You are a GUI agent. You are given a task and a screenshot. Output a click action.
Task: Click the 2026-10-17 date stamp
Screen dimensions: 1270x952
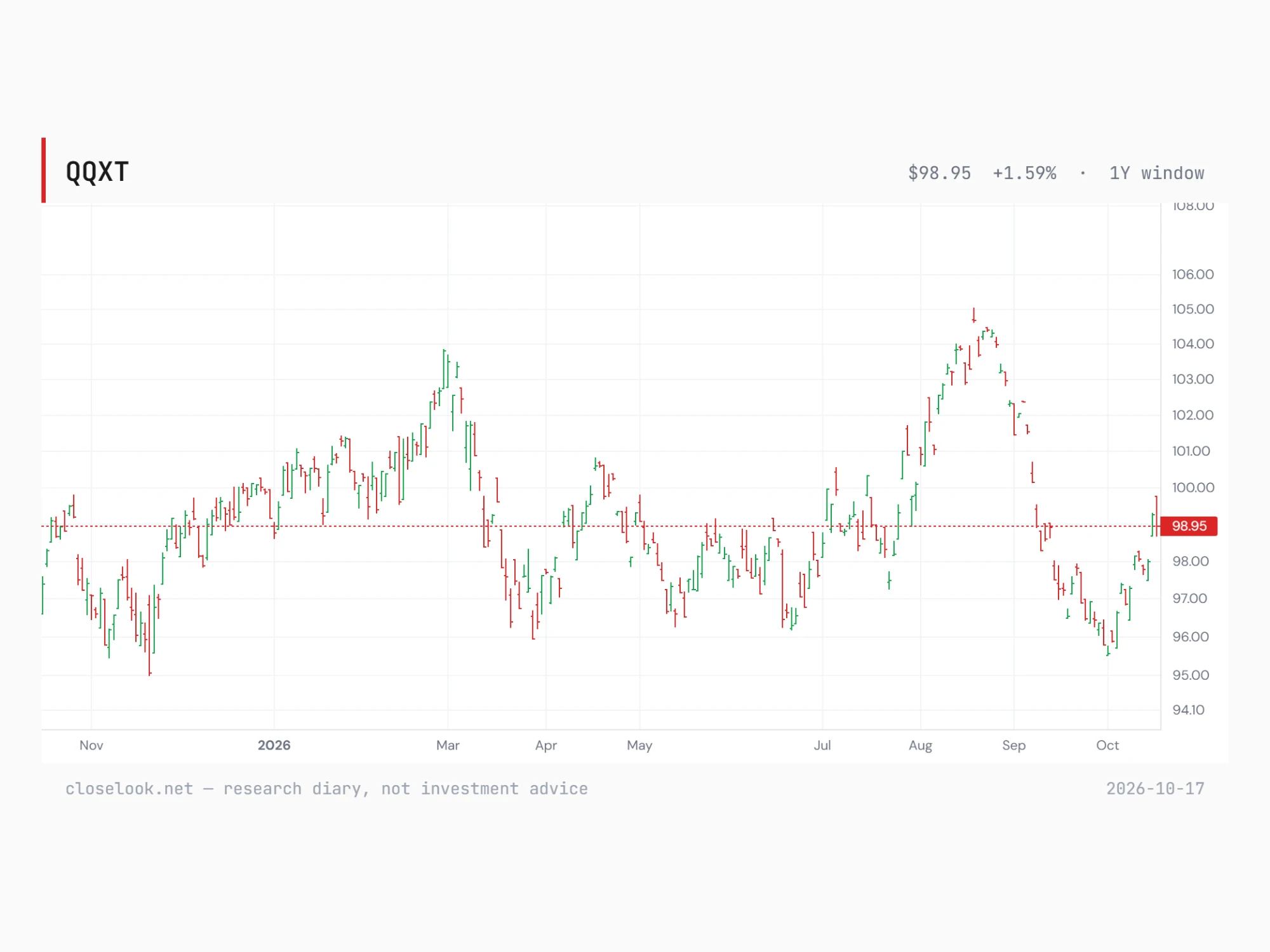[1155, 789]
